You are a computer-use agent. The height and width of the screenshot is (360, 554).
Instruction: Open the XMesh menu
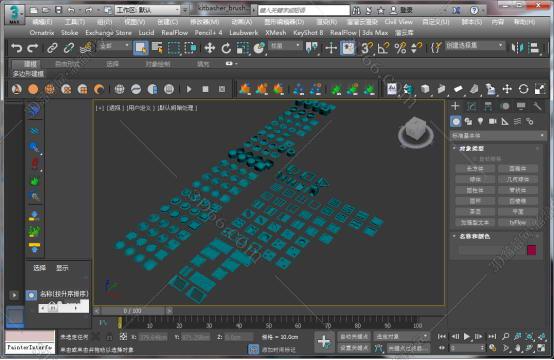pos(276,33)
